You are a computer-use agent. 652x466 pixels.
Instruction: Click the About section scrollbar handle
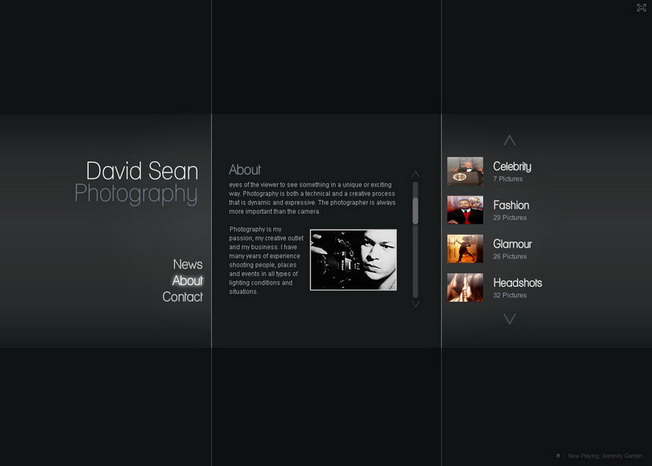[415, 210]
